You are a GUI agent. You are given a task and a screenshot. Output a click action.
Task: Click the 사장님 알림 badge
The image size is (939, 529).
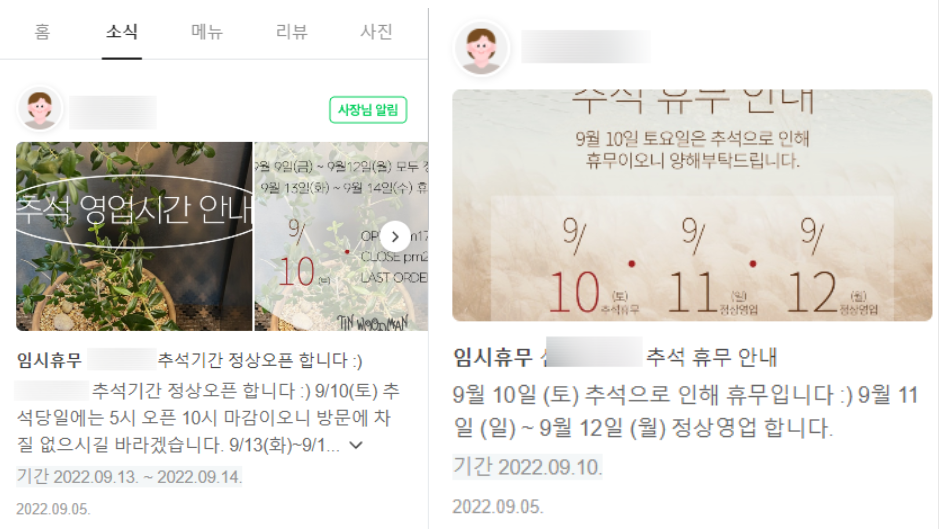pos(368,110)
